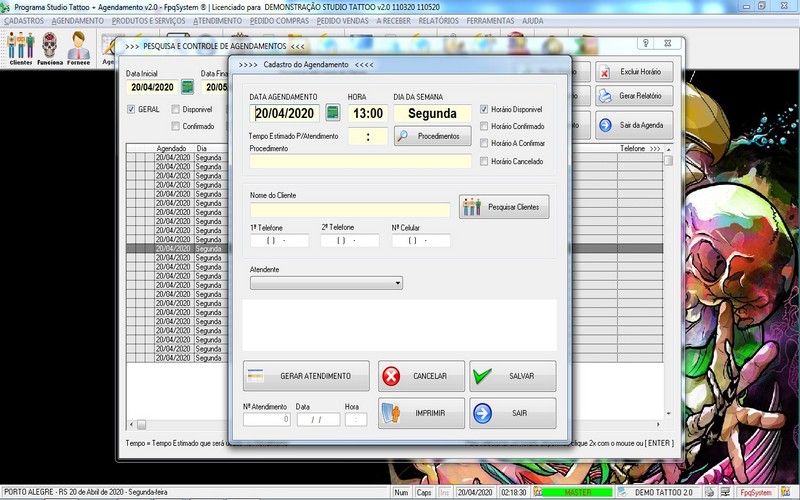Click the Pesquisar Clientes button

504,207
